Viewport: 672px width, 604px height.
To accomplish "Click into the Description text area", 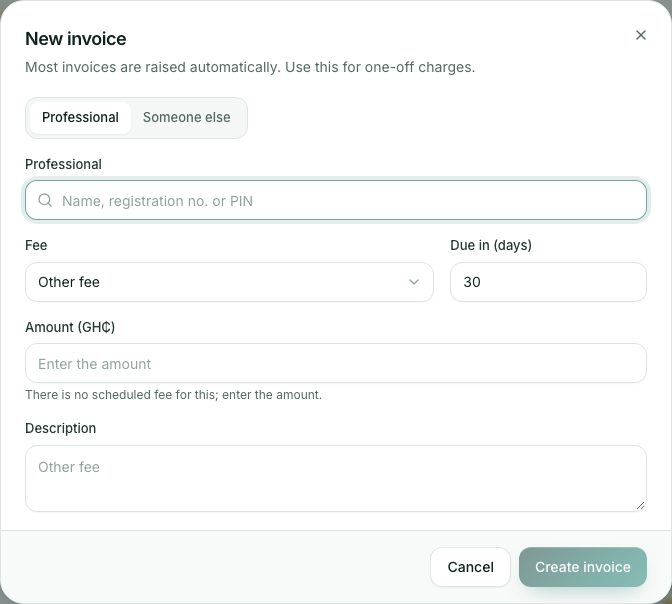I will tap(336, 478).
